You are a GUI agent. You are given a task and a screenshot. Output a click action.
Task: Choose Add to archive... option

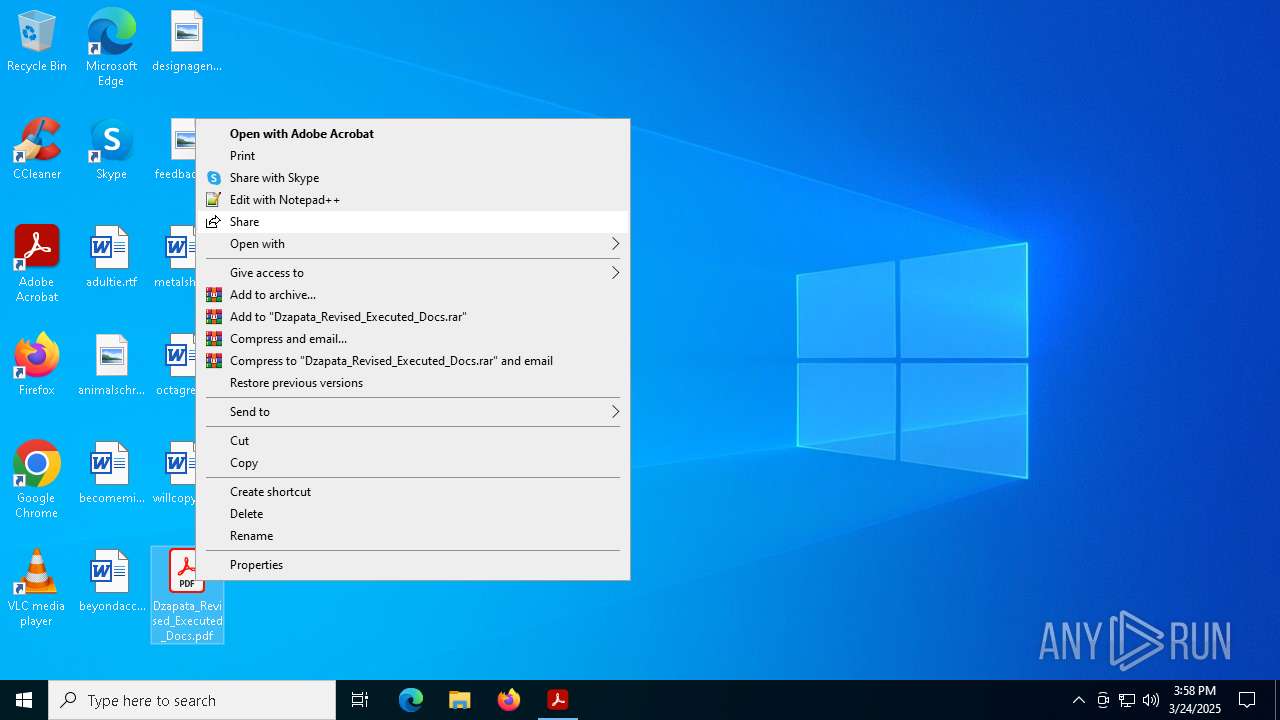[413, 295]
